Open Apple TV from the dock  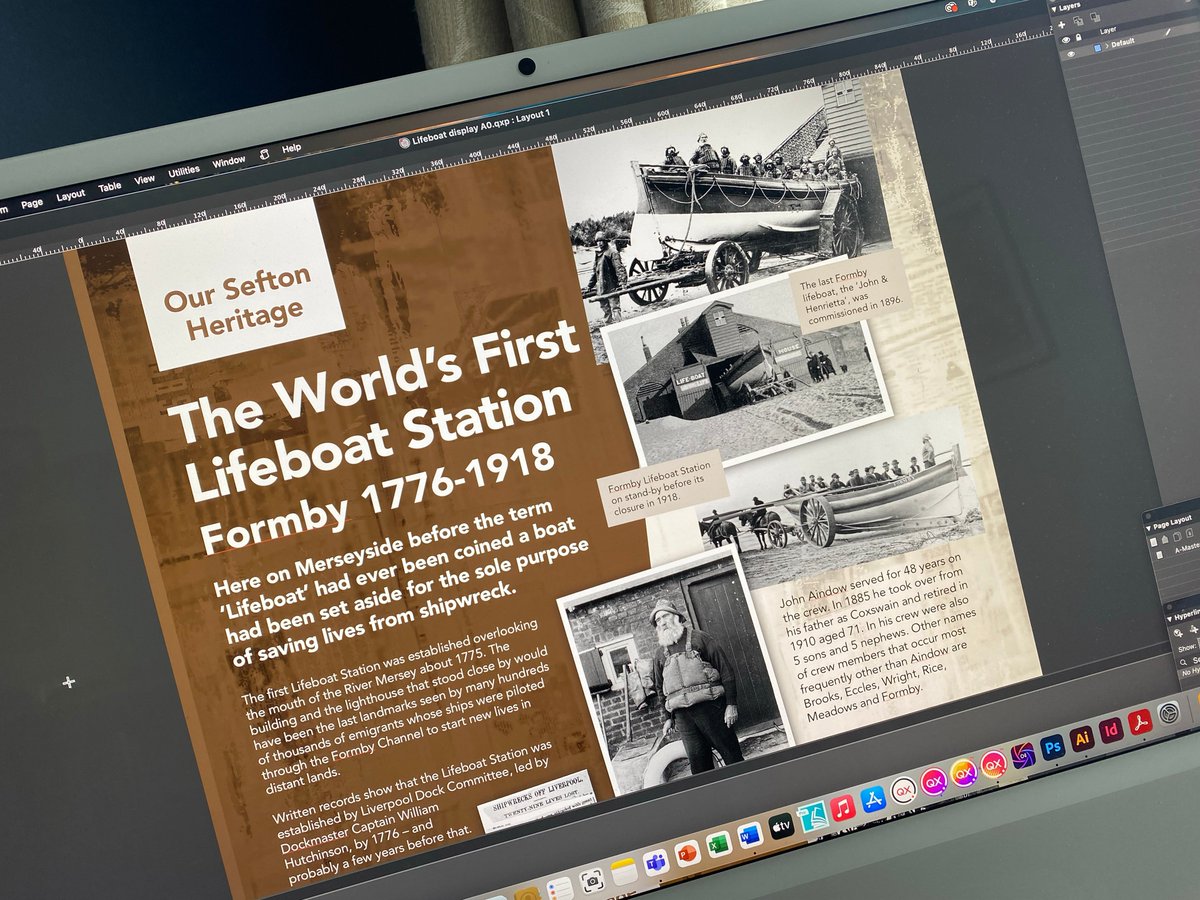tap(781, 826)
